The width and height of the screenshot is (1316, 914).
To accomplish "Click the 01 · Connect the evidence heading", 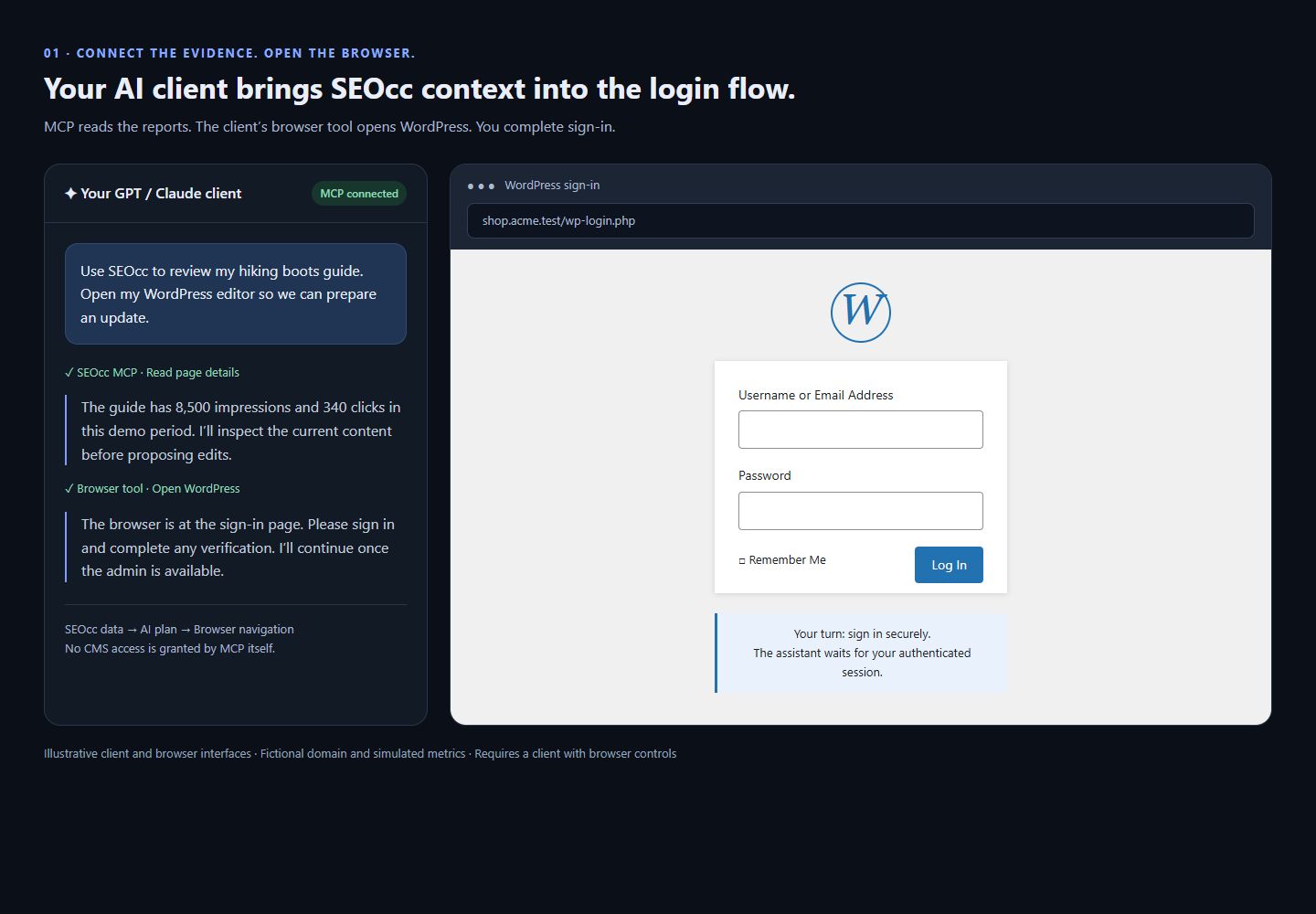I will tap(229, 53).
